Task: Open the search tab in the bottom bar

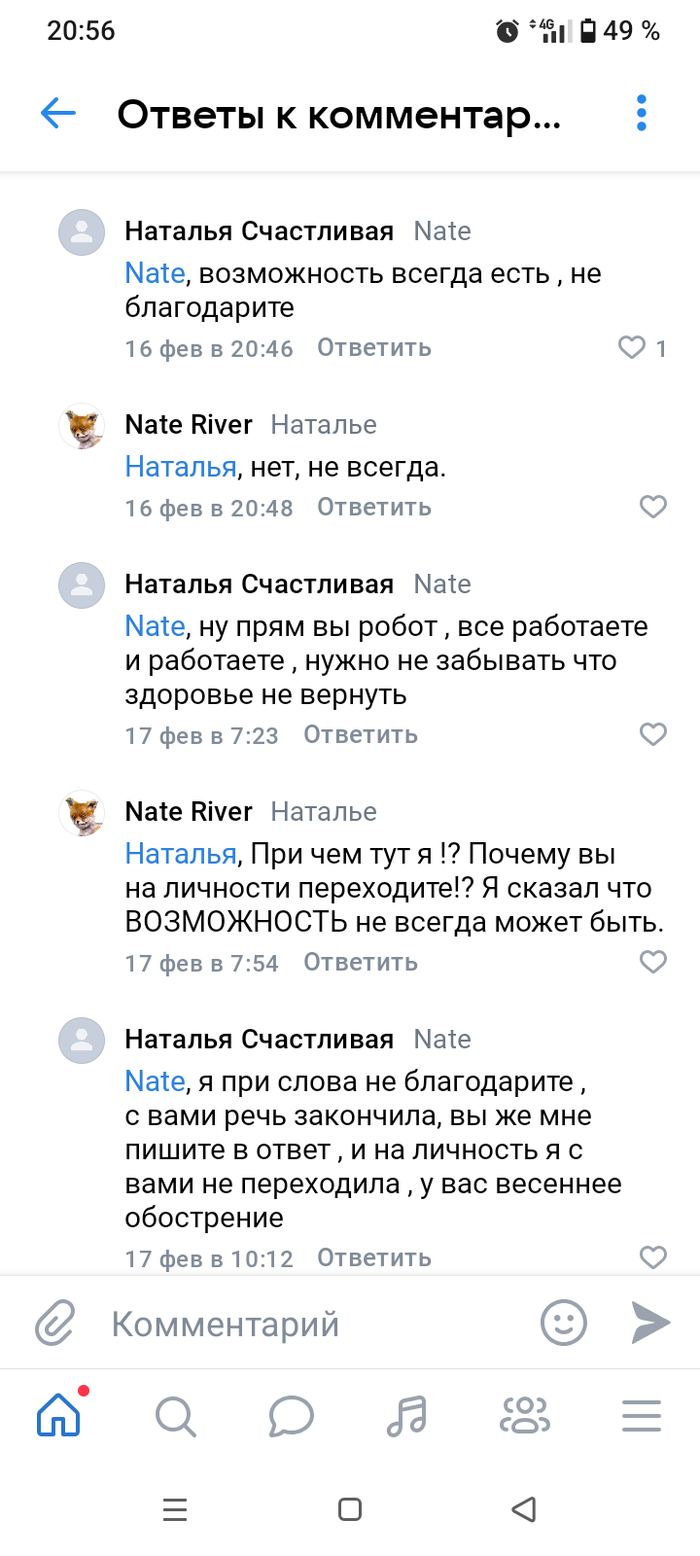Action: coord(175,1416)
